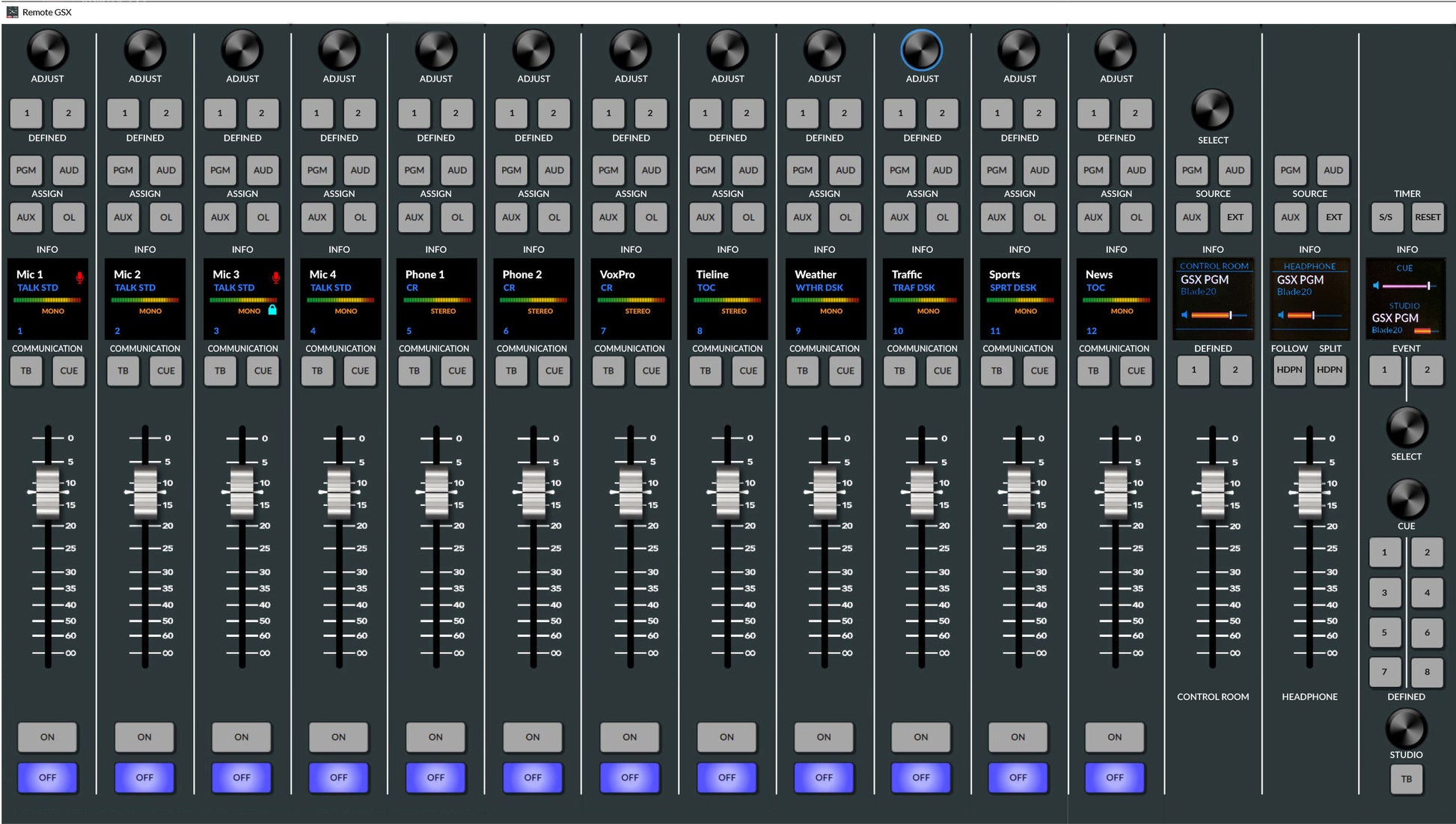
Task: Enable TB talkback on the Sports channel
Action: pyautogui.click(x=996, y=370)
